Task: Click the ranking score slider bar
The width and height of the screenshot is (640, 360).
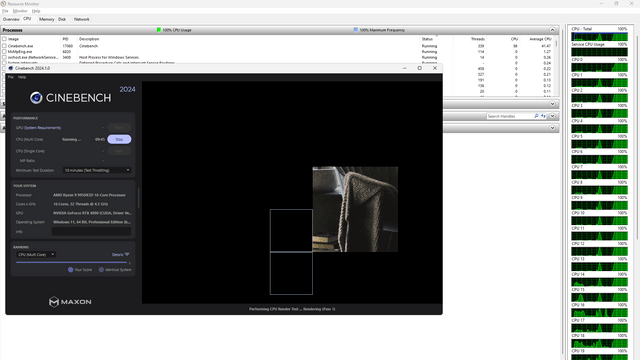Action: [71, 262]
